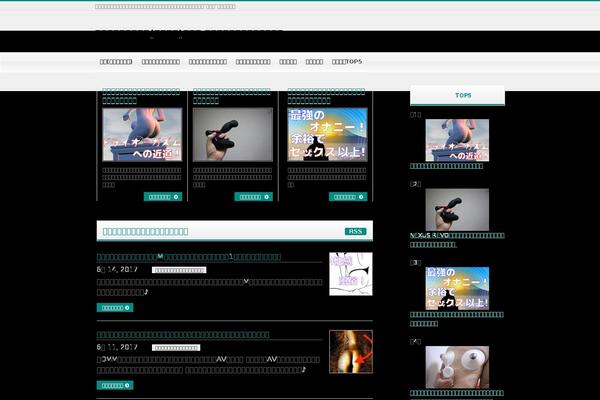This screenshot has height=400, width=600.
Task: Click the read-more button under the statue figure card
Action: [x=163, y=197]
